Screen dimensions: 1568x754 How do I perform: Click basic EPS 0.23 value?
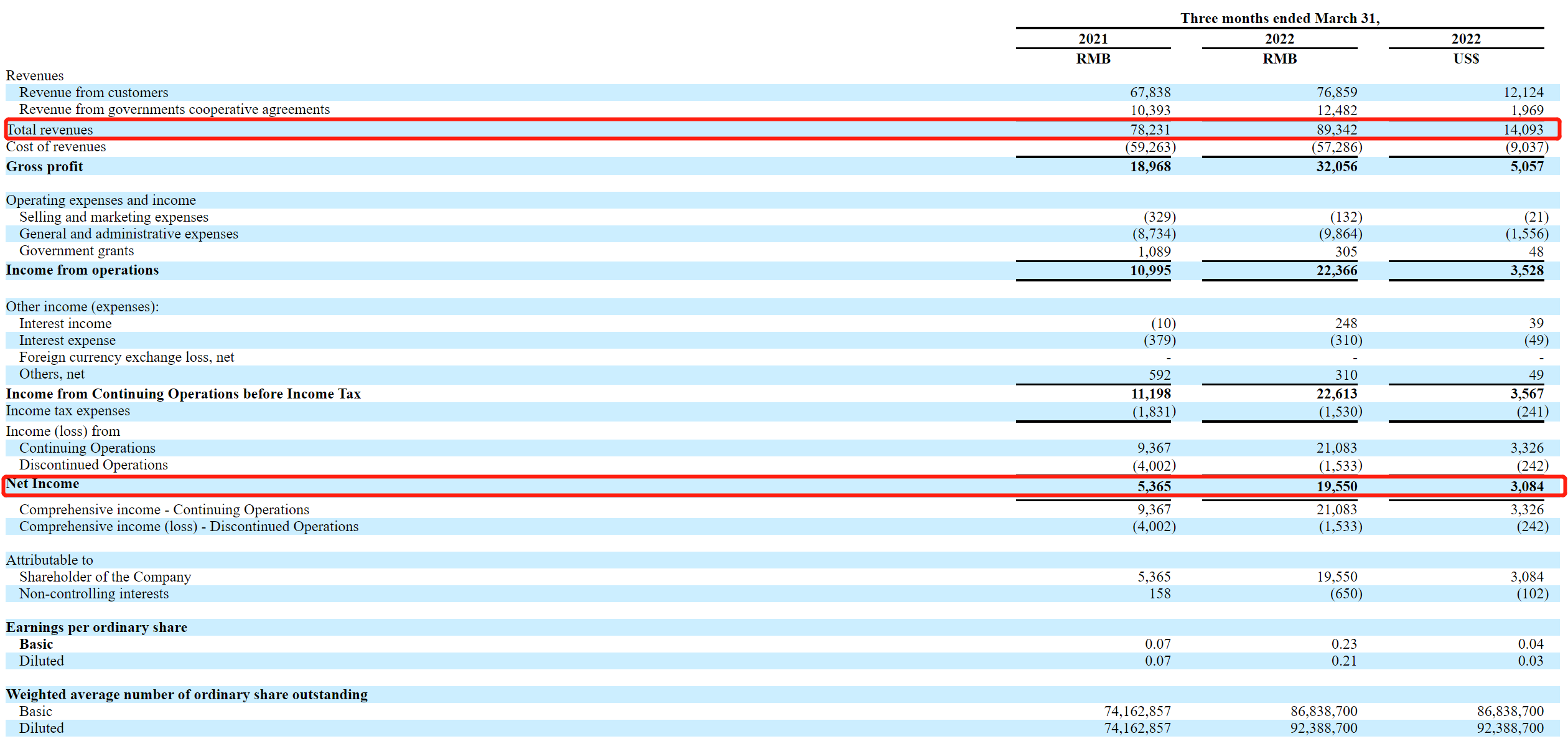[x=1343, y=644]
